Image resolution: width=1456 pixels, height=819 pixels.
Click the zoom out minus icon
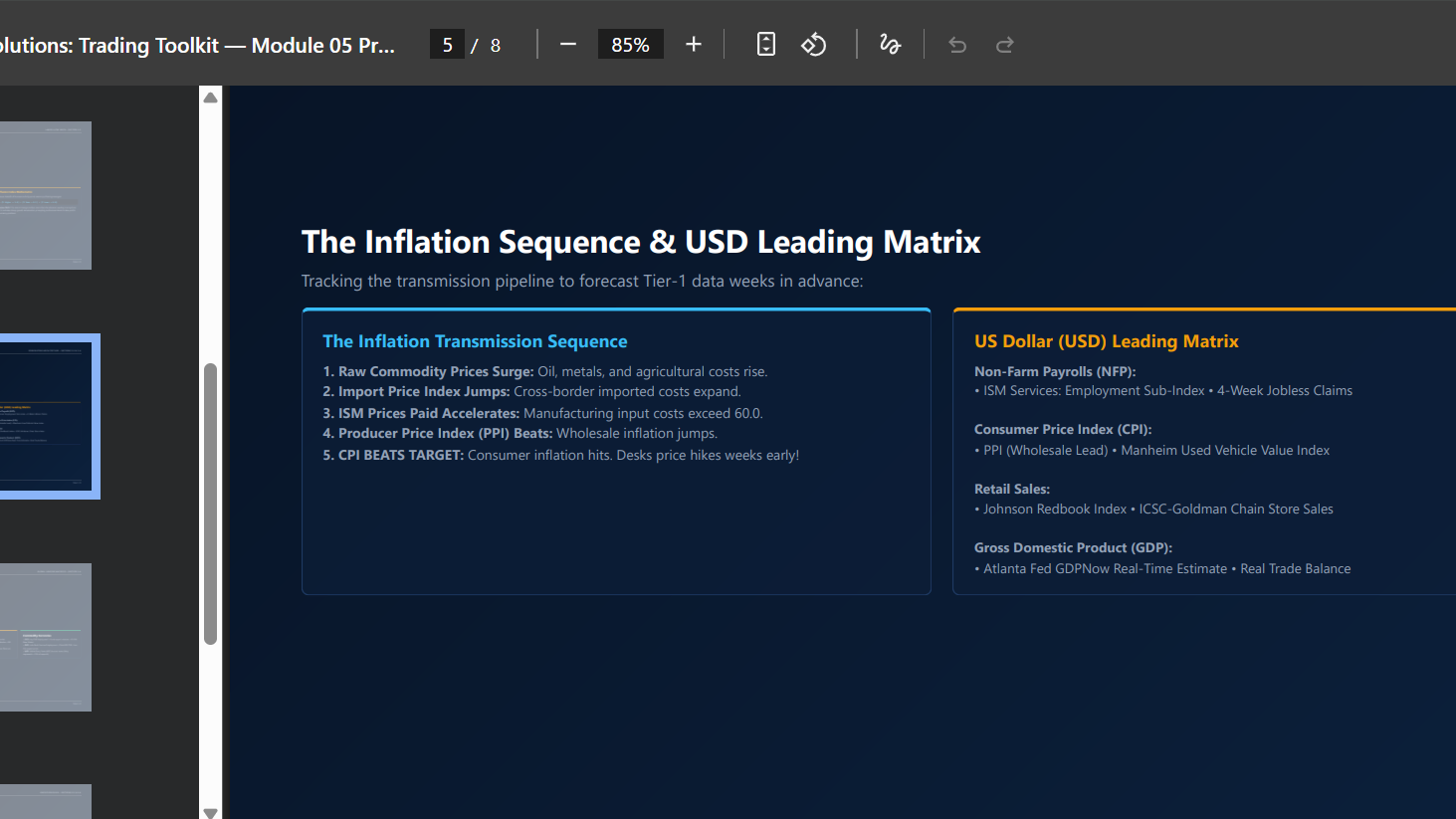tap(568, 45)
